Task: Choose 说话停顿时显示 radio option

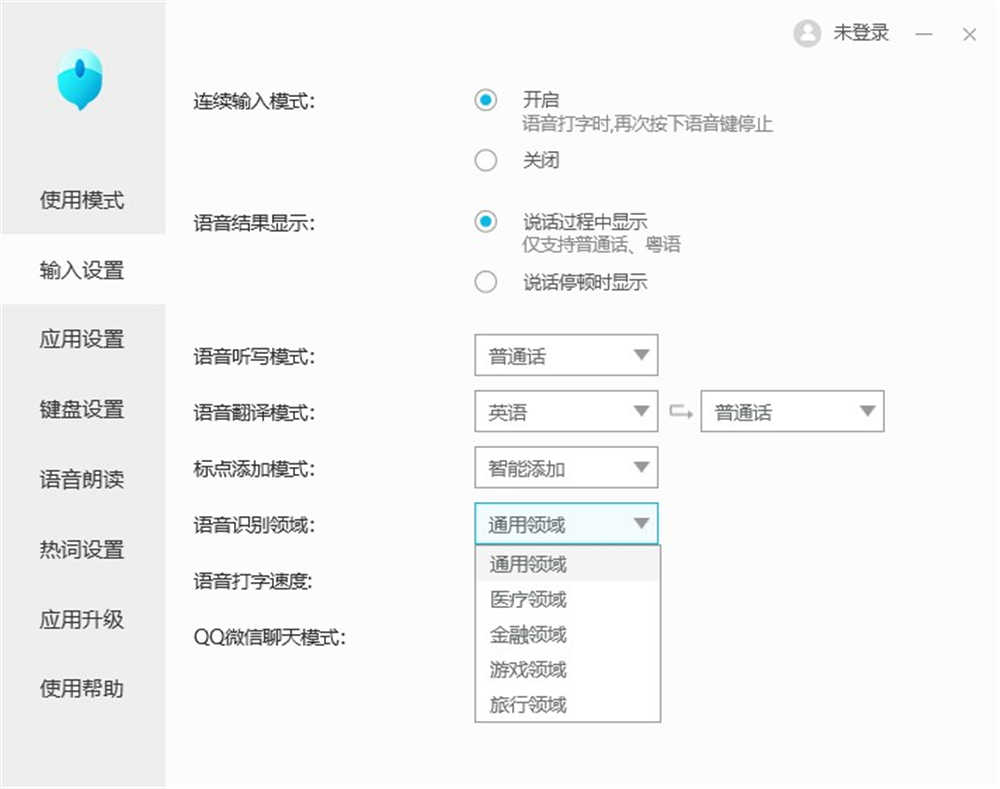Action: pos(486,281)
